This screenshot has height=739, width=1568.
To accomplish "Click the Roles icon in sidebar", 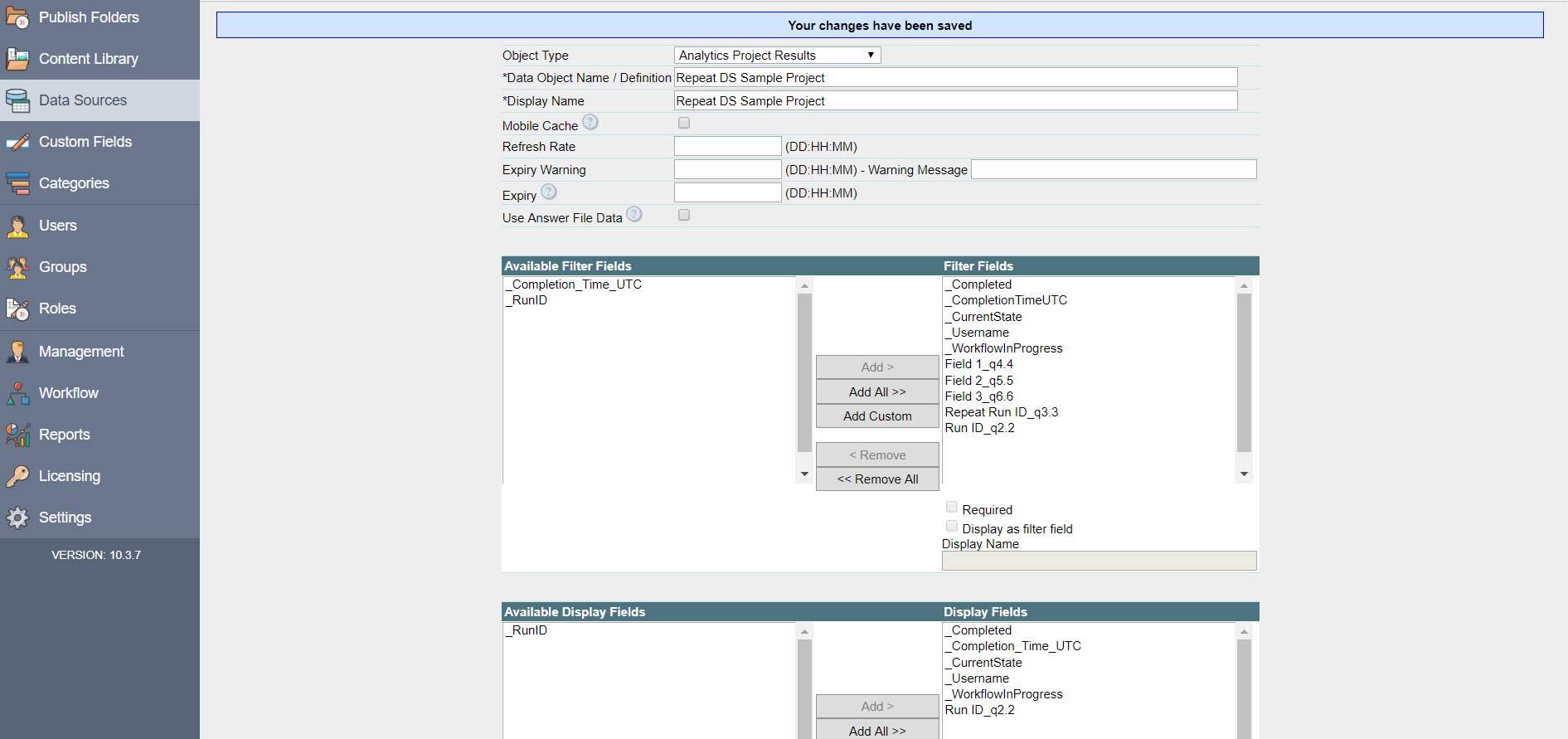I will [17, 309].
